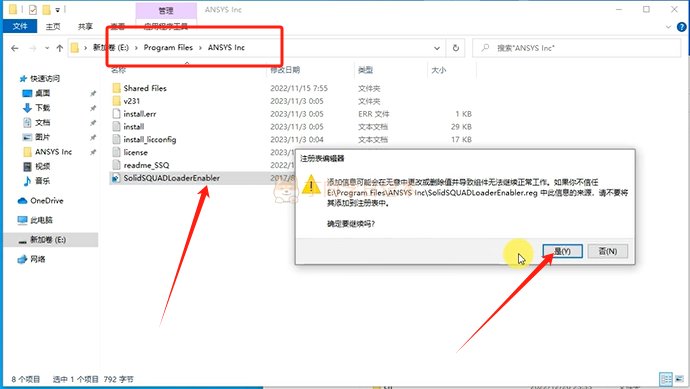Screen dimensions: 690x389
Task: Sort by 修改日期 column header
Action: [x=285, y=70]
